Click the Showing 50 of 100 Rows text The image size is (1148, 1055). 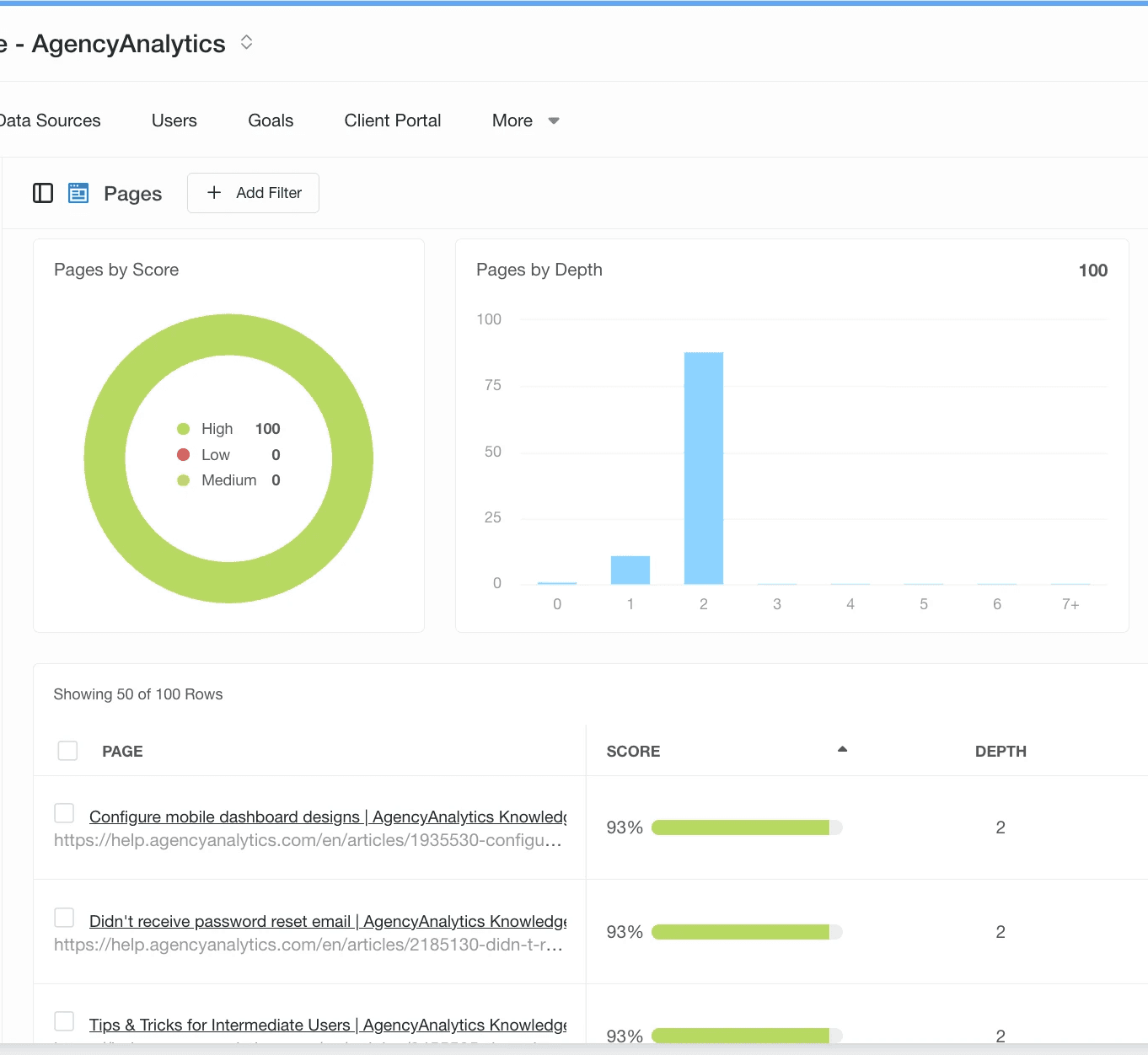[138, 694]
